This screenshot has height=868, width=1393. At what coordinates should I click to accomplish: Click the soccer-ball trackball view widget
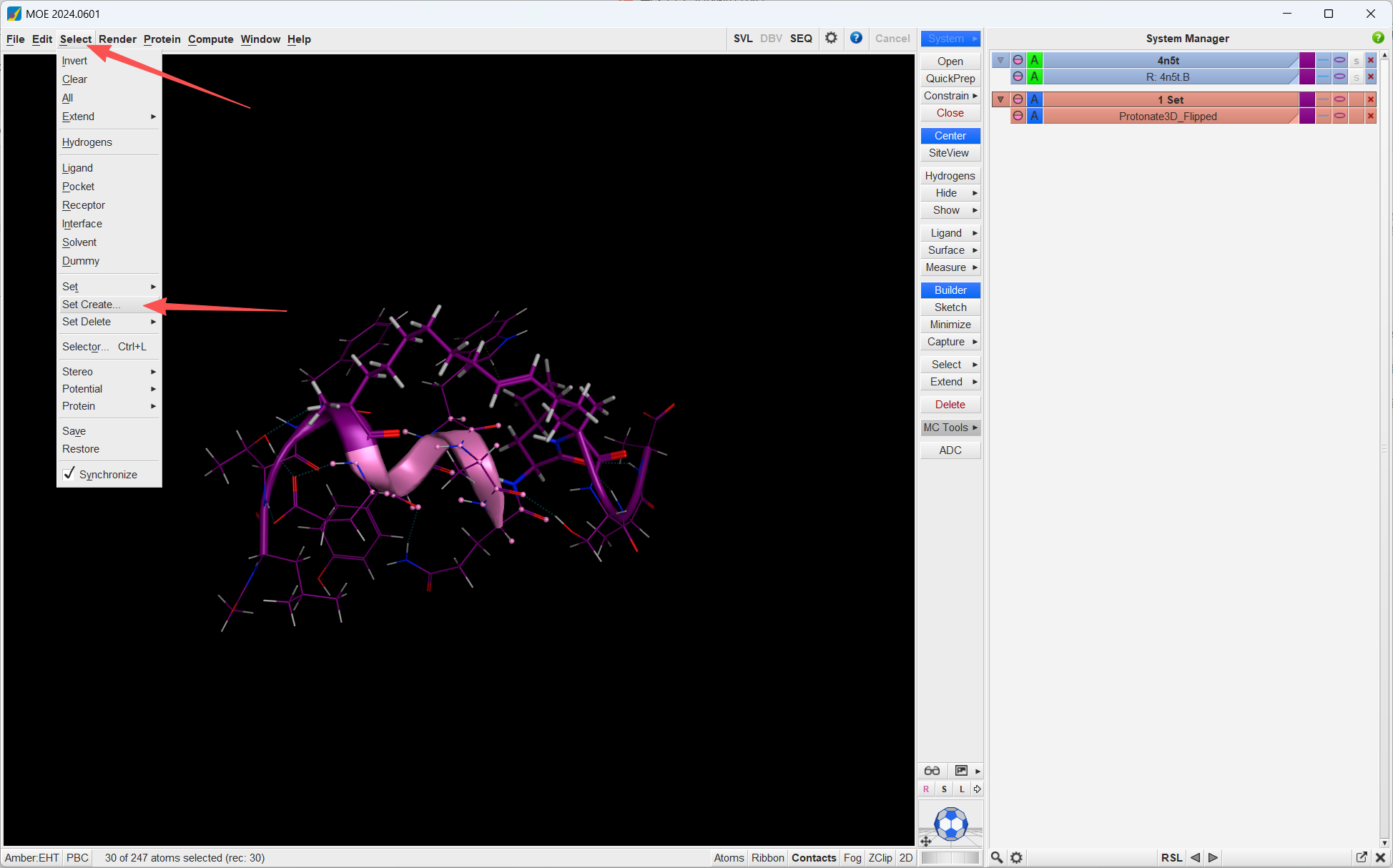pos(951,824)
